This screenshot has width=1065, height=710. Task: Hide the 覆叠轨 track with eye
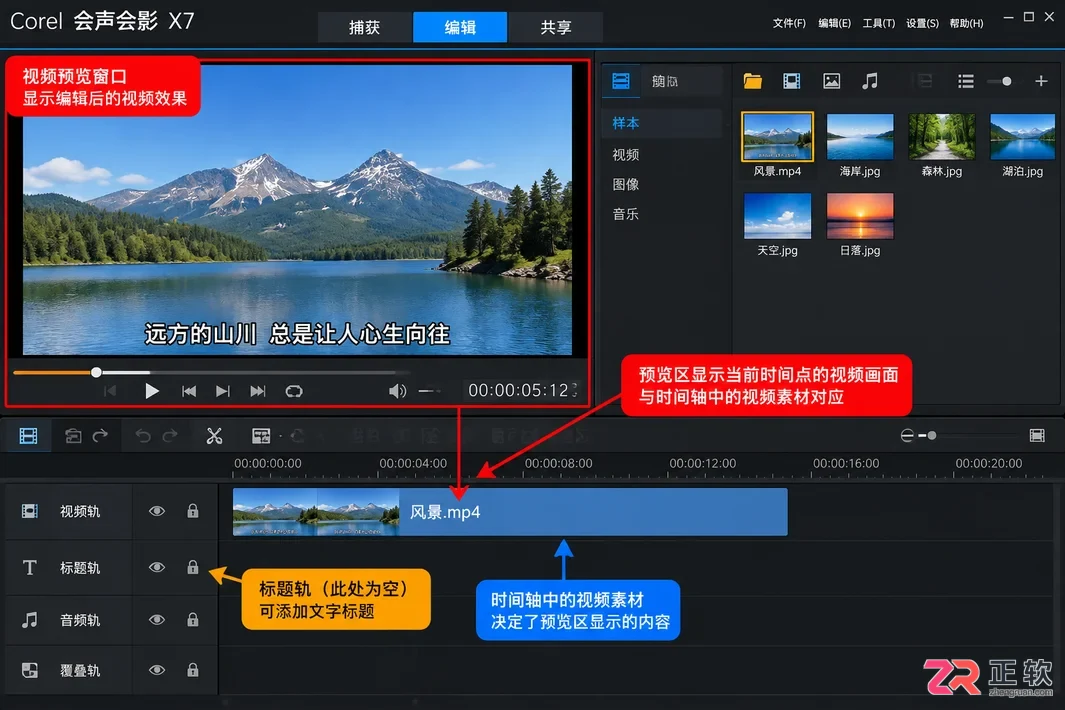(x=157, y=671)
